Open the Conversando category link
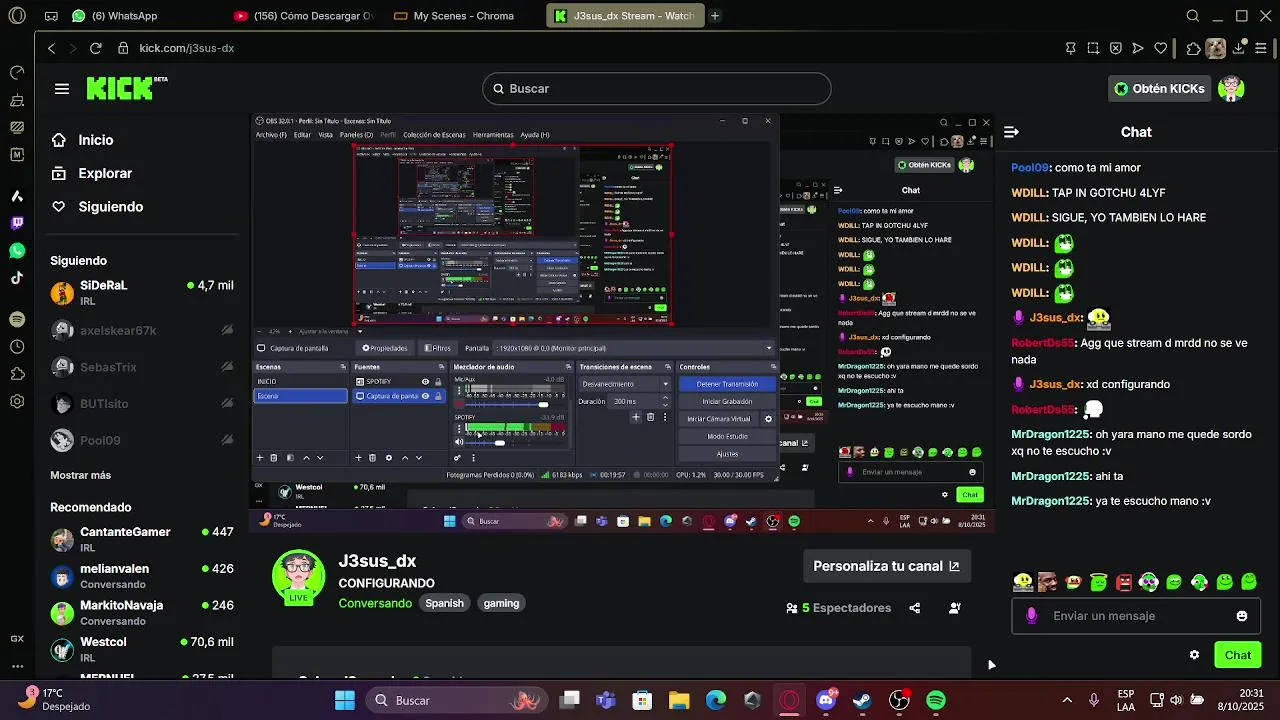Viewport: 1280px width, 720px height. 375,603
